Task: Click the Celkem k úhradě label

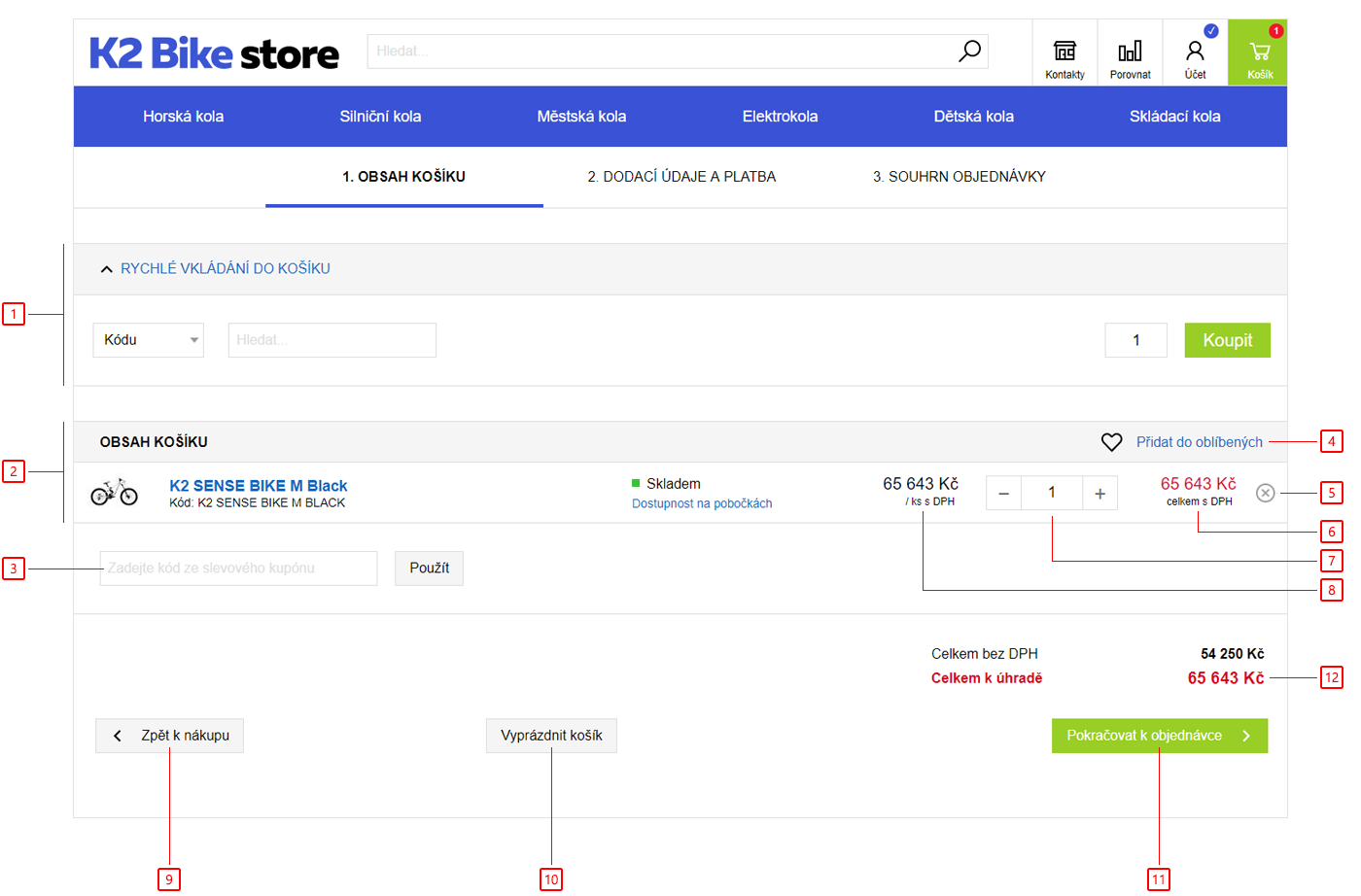Action: point(986,678)
